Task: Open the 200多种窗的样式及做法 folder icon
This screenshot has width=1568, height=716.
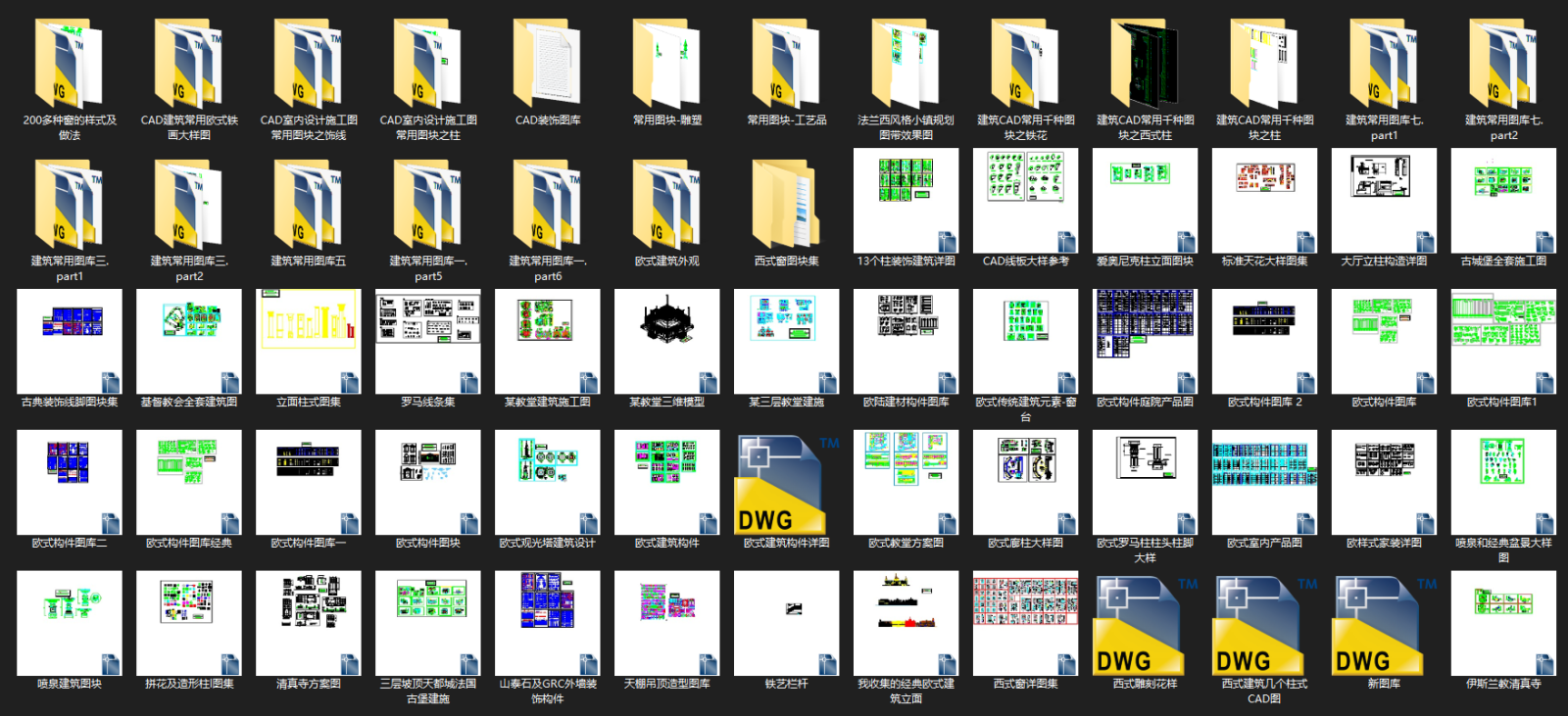Action: (69, 62)
